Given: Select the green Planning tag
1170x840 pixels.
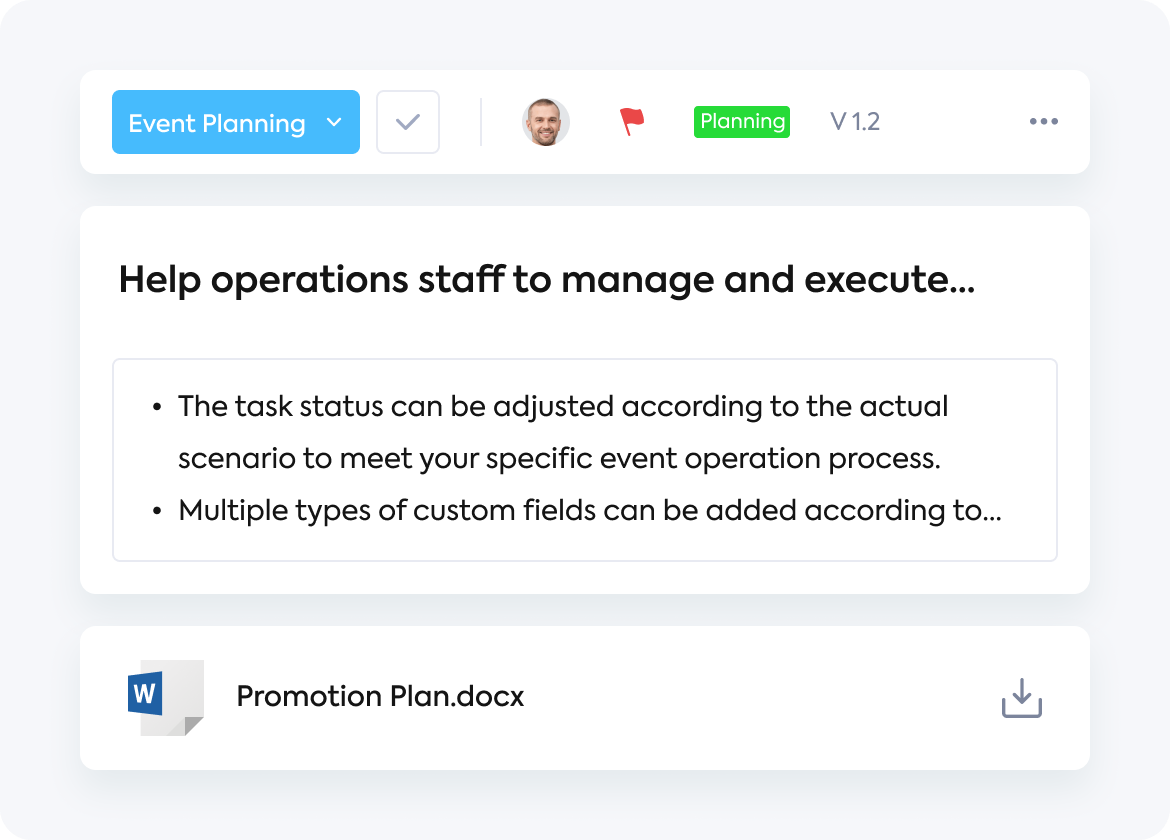Looking at the screenshot, I should coord(742,122).
